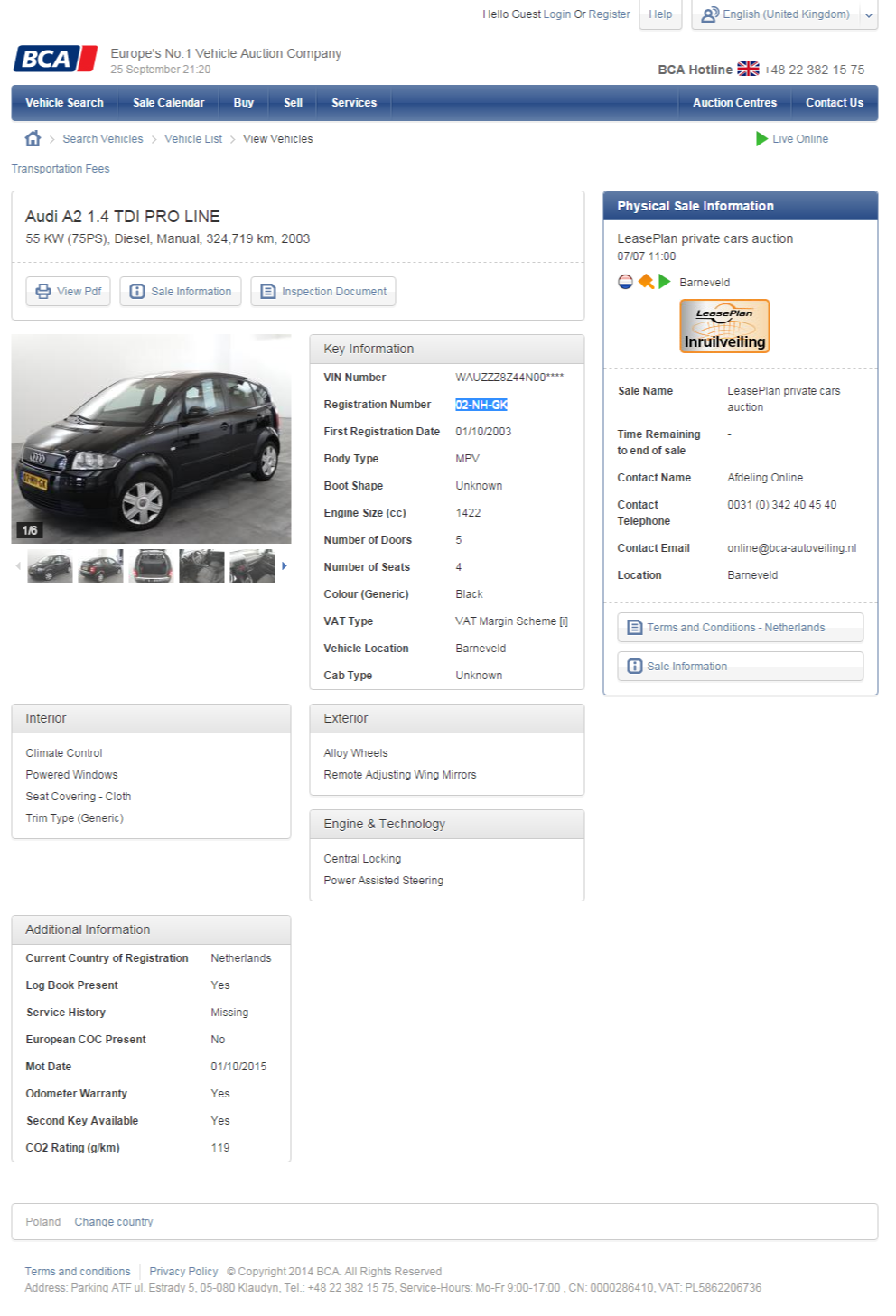This screenshot has width=896, height=1316.
Task: Select the first car thumbnail
Action: coord(50,566)
